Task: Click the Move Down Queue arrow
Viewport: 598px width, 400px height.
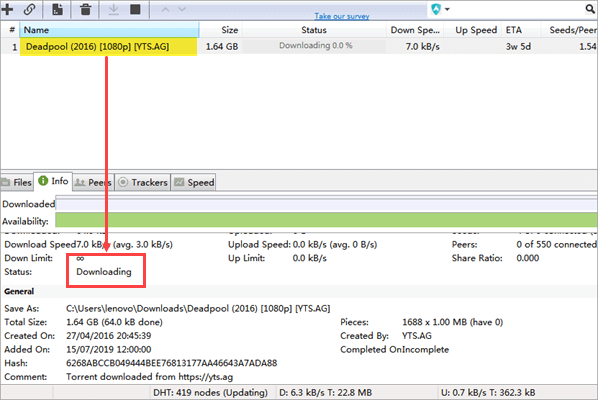Action: [x=182, y=9]
